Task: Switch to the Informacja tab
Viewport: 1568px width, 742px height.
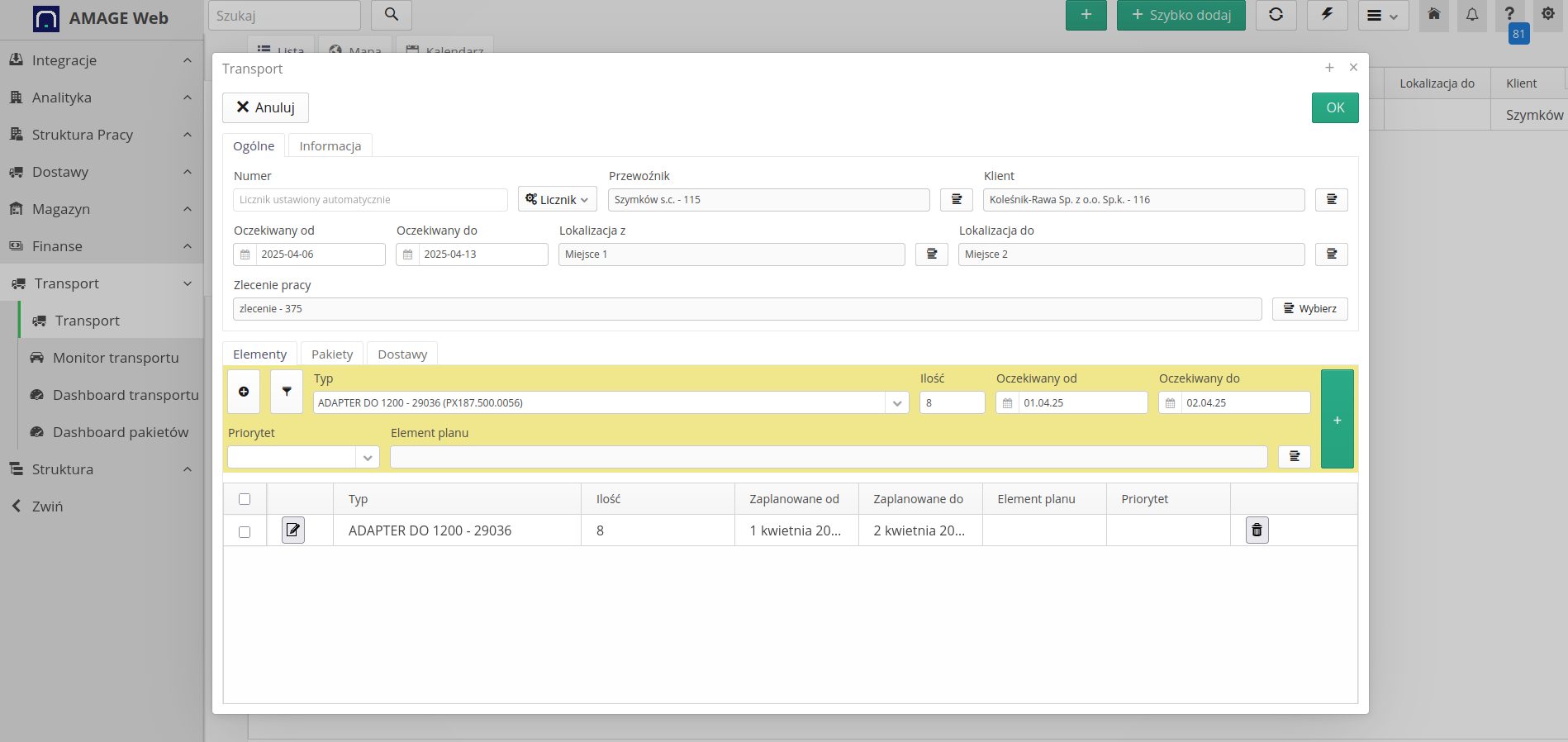Action: point(330,146)
